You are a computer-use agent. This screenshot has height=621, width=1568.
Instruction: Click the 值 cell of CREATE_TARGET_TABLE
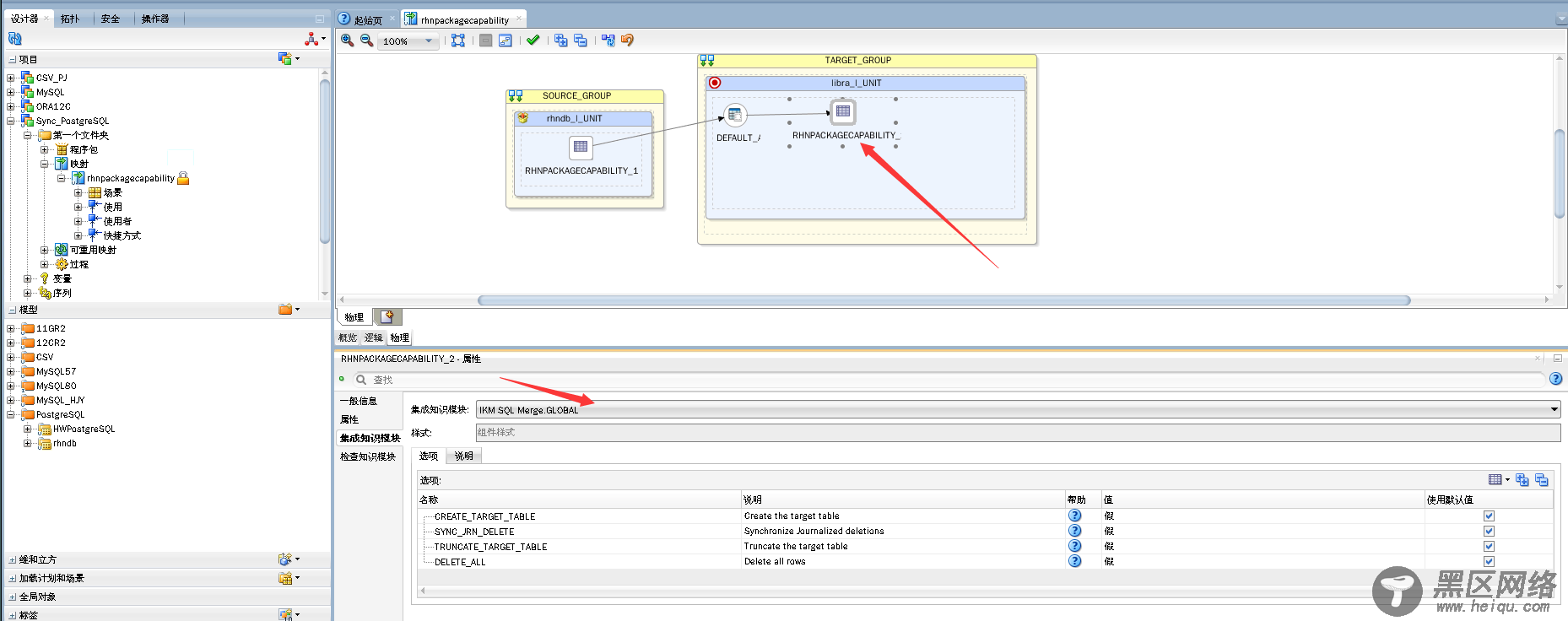coord(1263,516)
